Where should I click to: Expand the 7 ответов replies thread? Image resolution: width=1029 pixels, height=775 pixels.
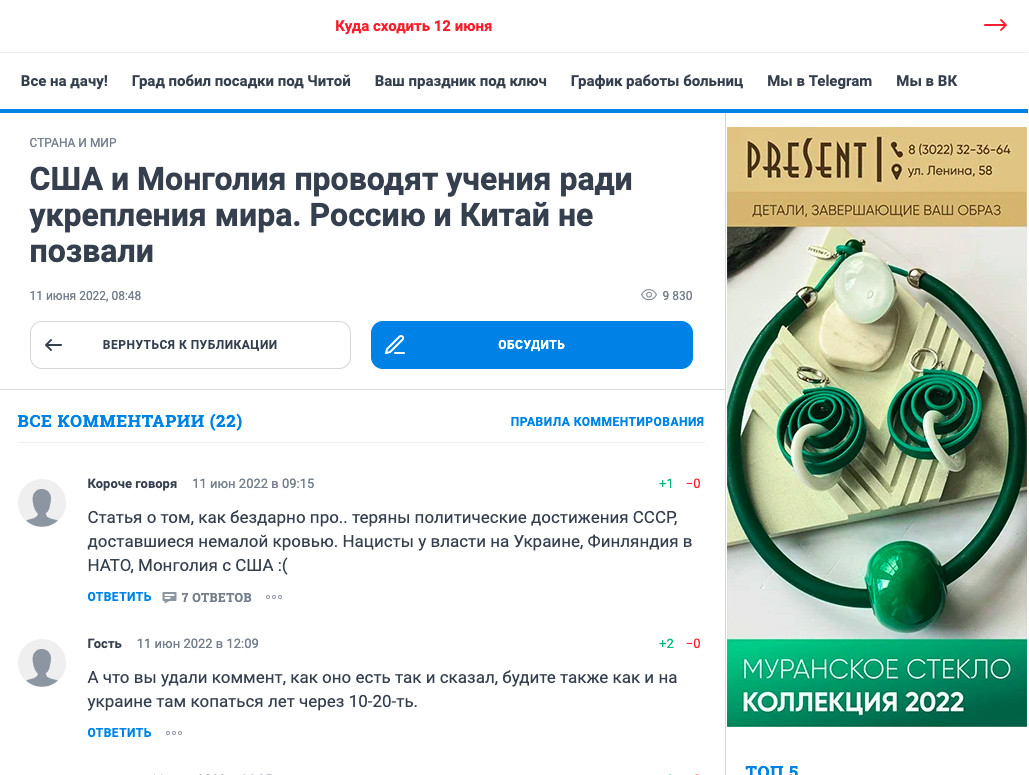[207, 597]
